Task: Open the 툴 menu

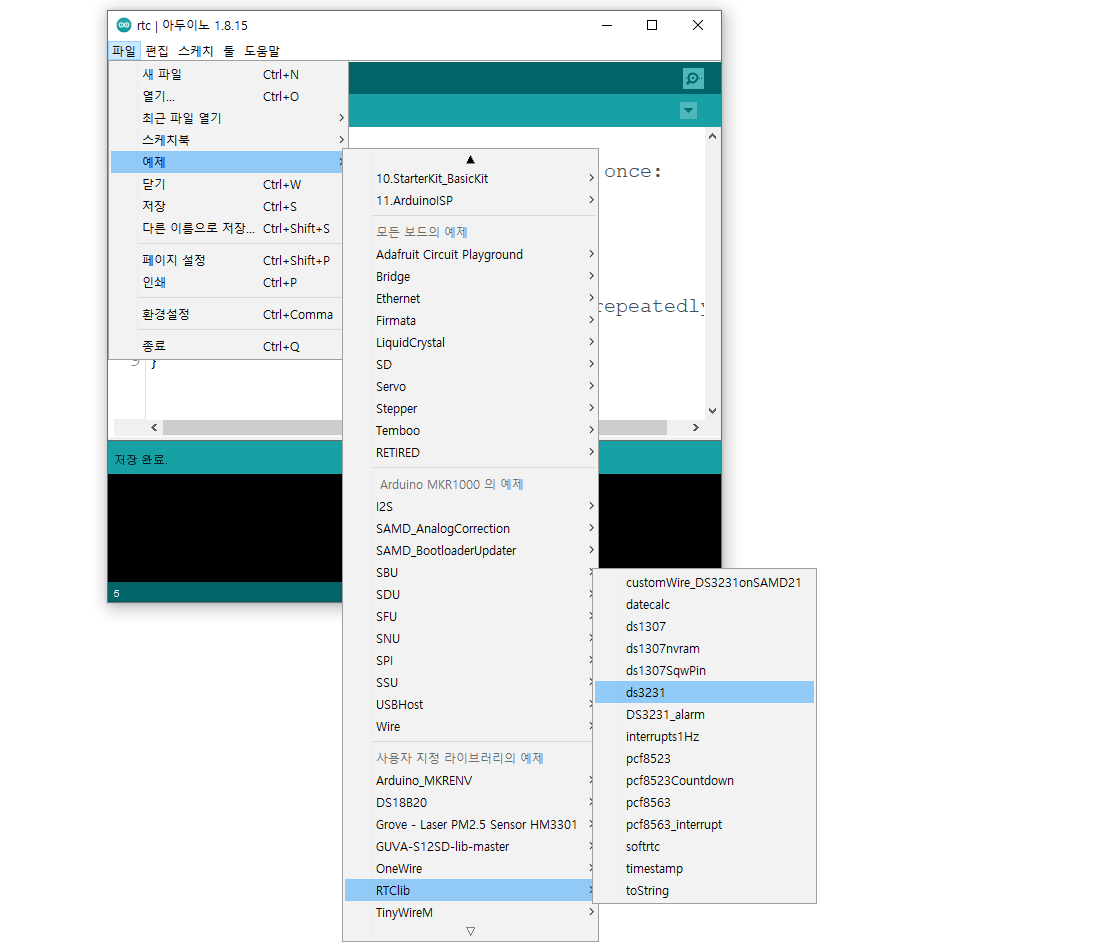Action: point(229,51)
